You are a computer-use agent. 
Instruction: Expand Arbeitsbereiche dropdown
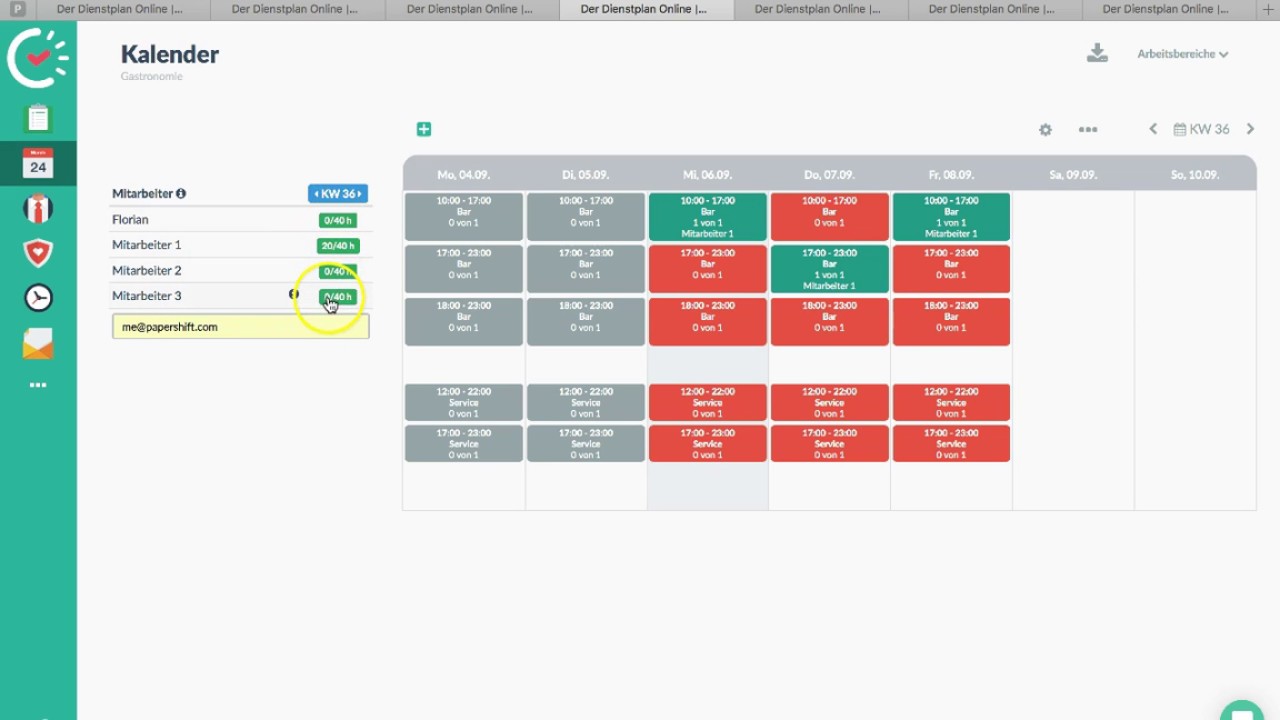[1182, 54]
